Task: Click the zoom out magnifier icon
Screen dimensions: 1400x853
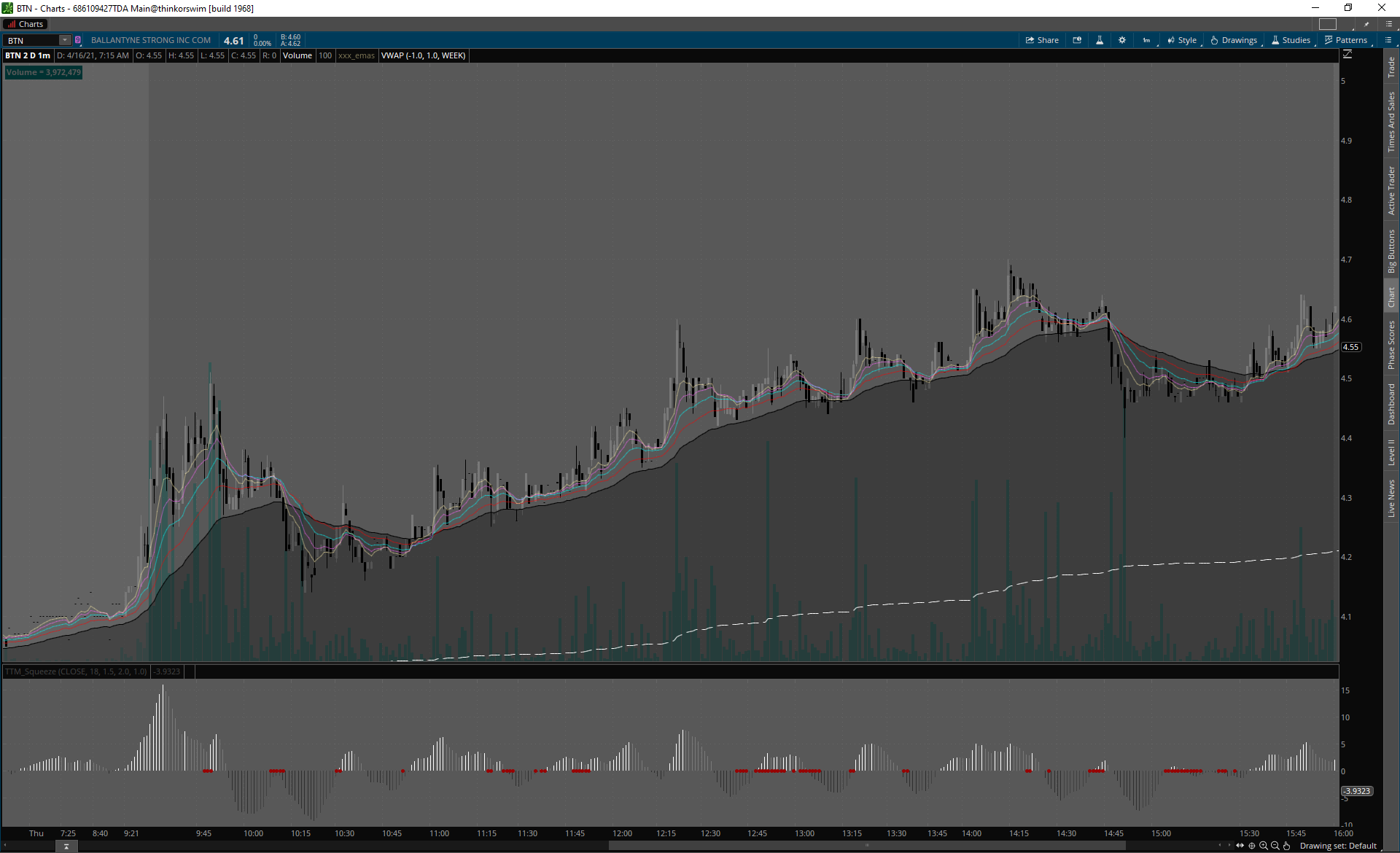Action: coord(1275,846)
